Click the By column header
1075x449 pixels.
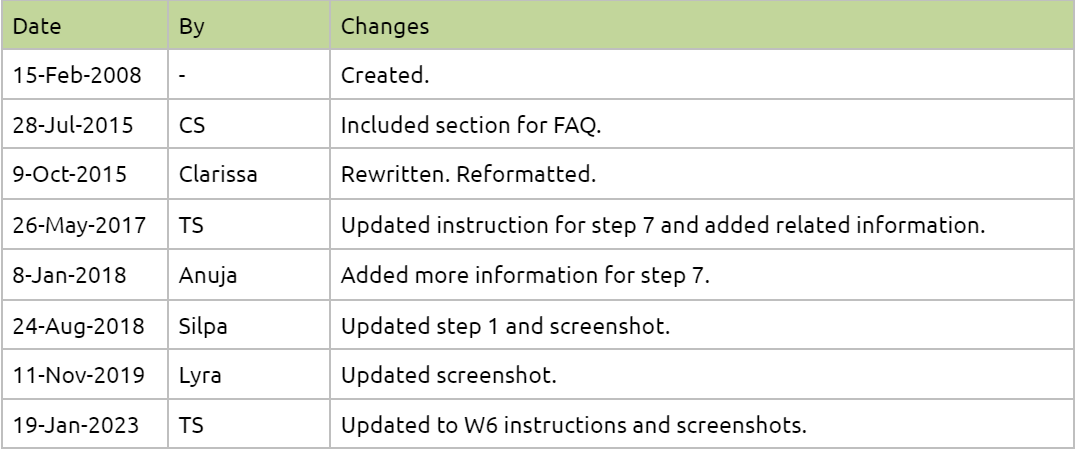pos(192,27)
